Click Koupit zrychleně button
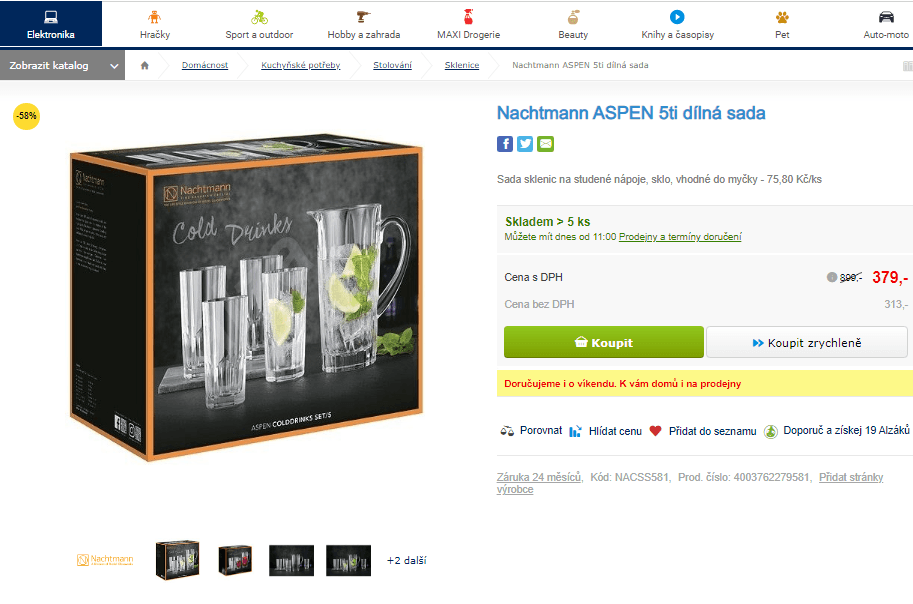 807,342
